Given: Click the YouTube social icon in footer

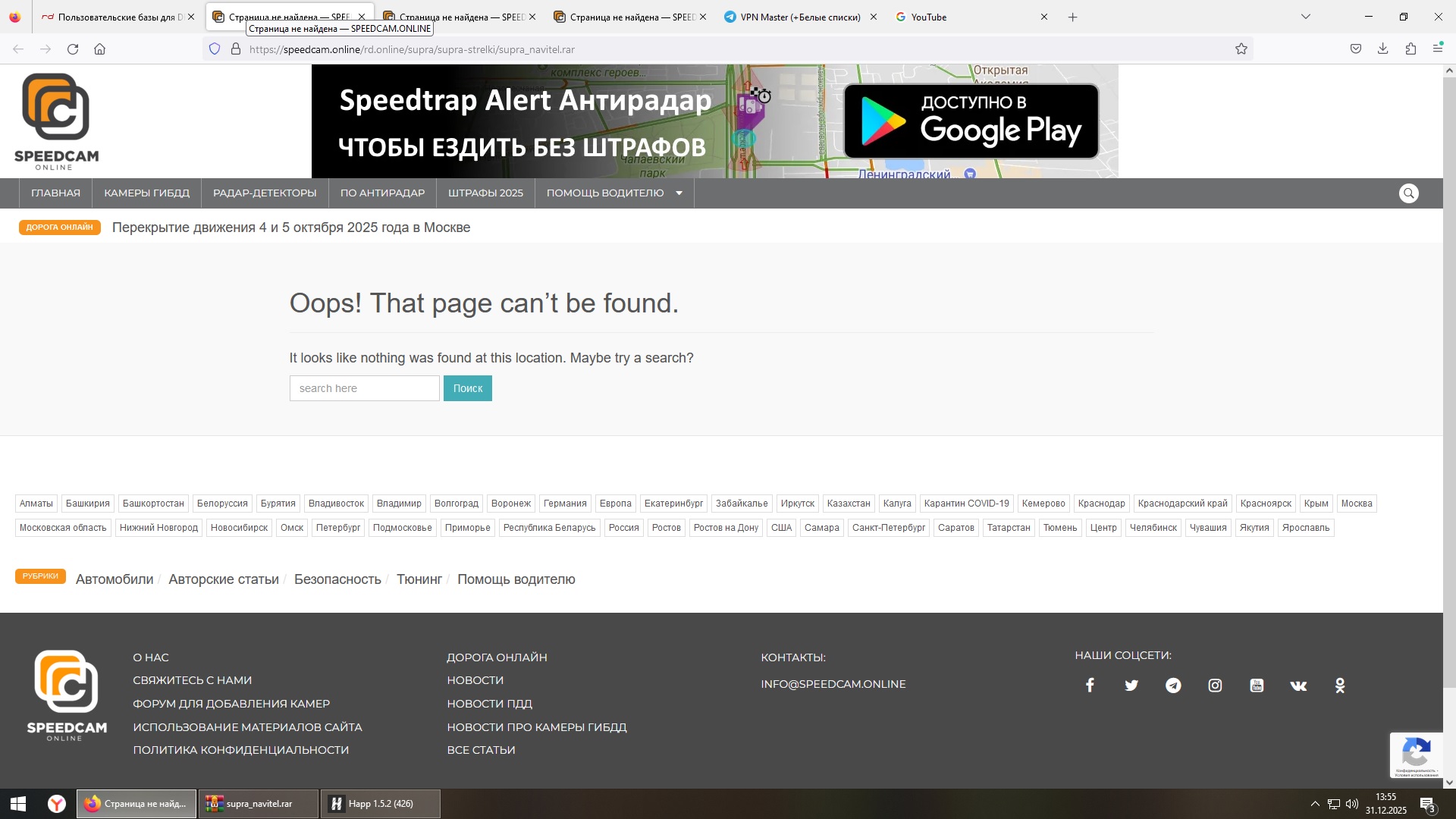Looking at the screenshot, I should coord(1257,686).
